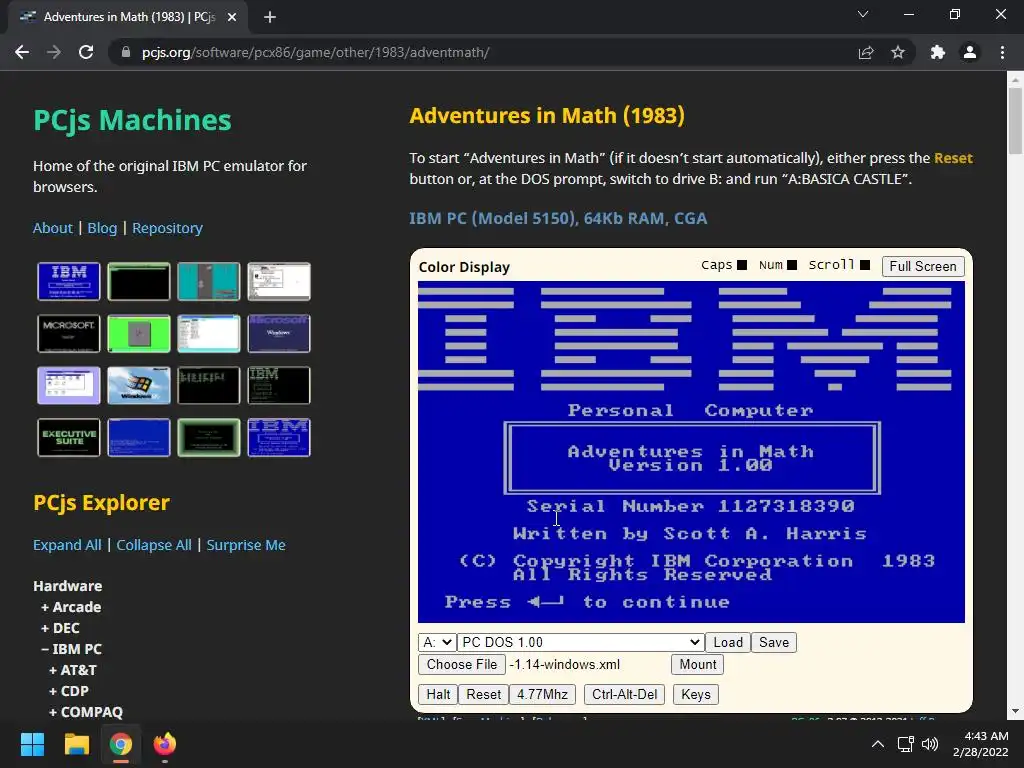Open the bright green machine thumbnail

(x=138, y=334)
